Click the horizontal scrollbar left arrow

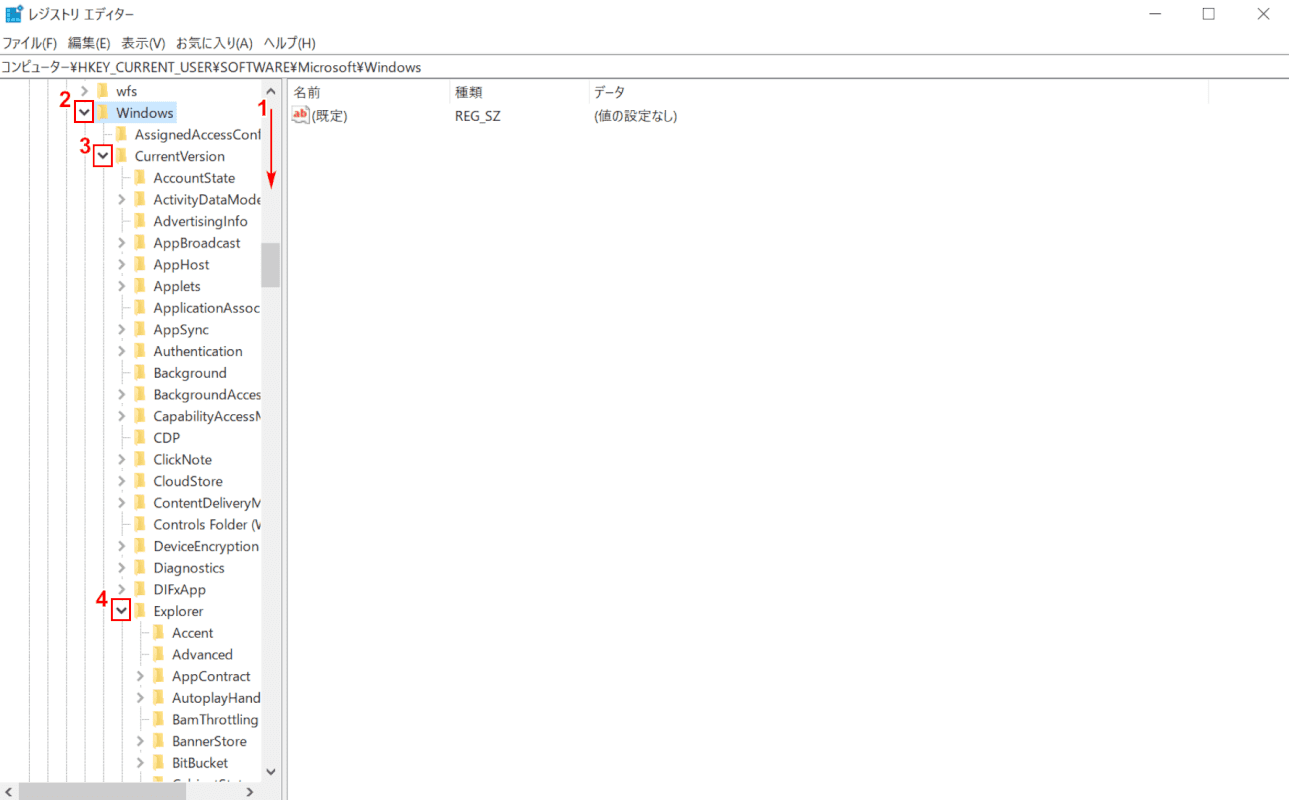click(9, 791)
